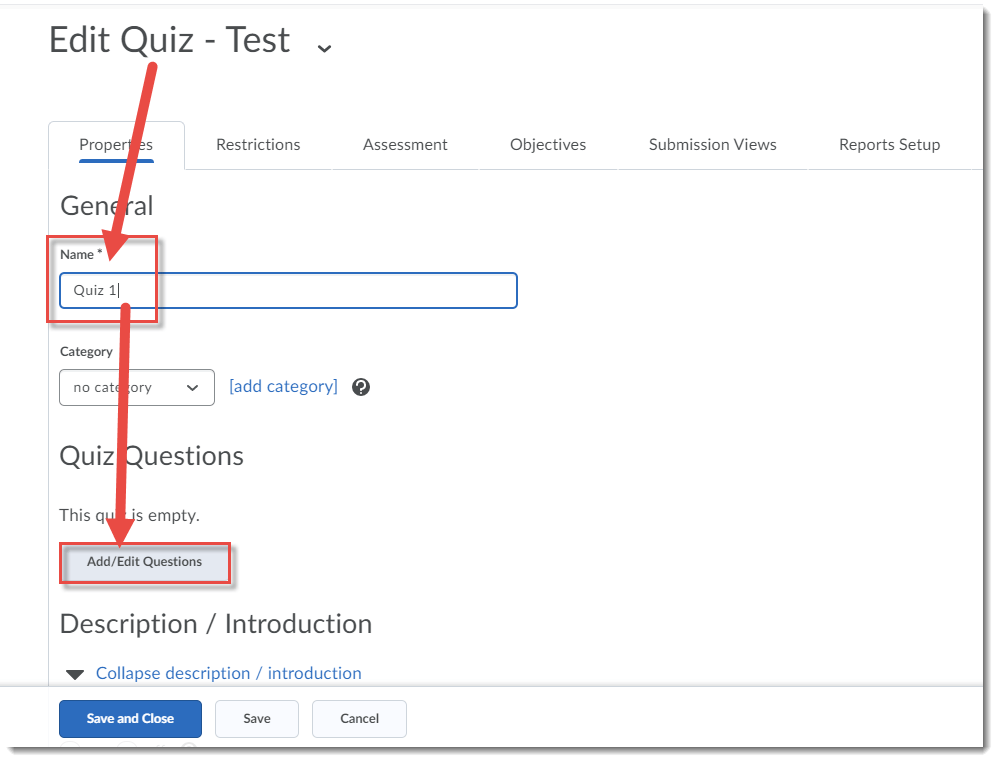Open the "no category" dropdown

[x=136, y=387]
